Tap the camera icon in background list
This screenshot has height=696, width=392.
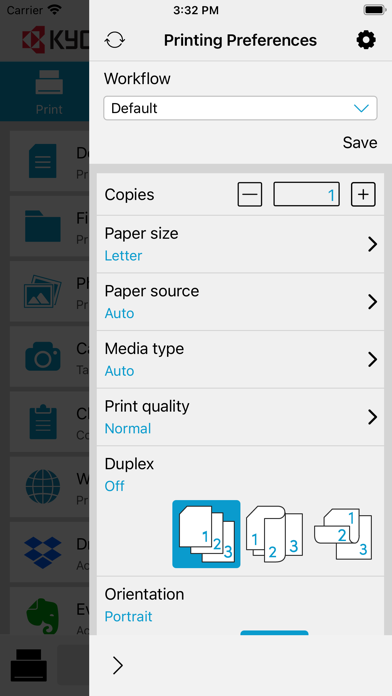click(43, 356)
